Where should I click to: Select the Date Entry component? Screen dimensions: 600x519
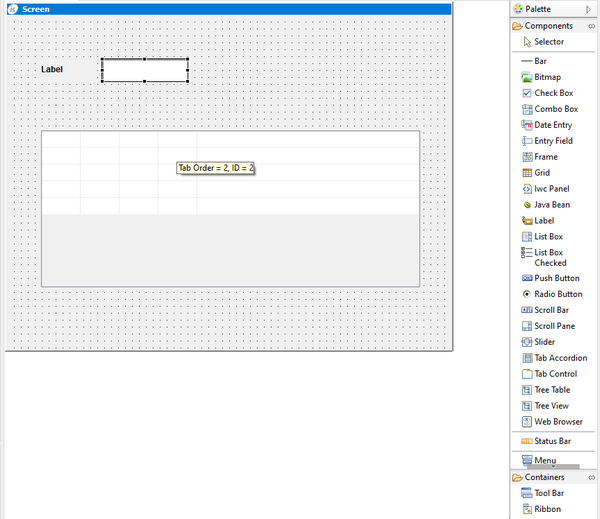click(x=546, y=125)
